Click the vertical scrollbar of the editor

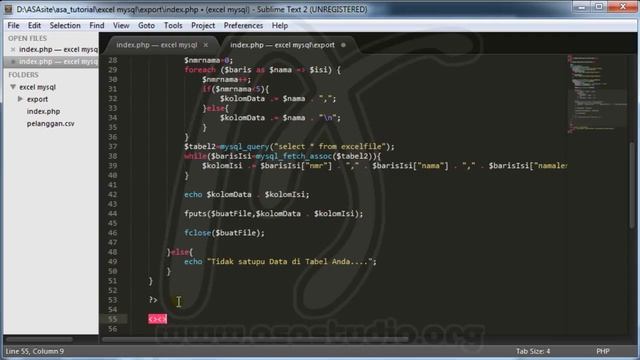pyautogui.click(x=632, y=186)
